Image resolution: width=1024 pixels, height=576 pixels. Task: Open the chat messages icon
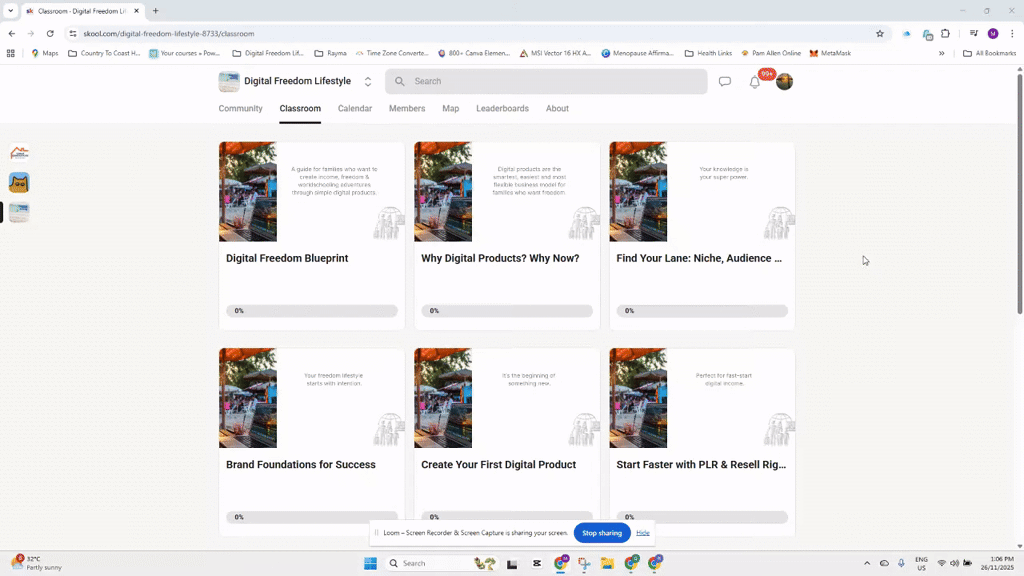click(725, 82)
